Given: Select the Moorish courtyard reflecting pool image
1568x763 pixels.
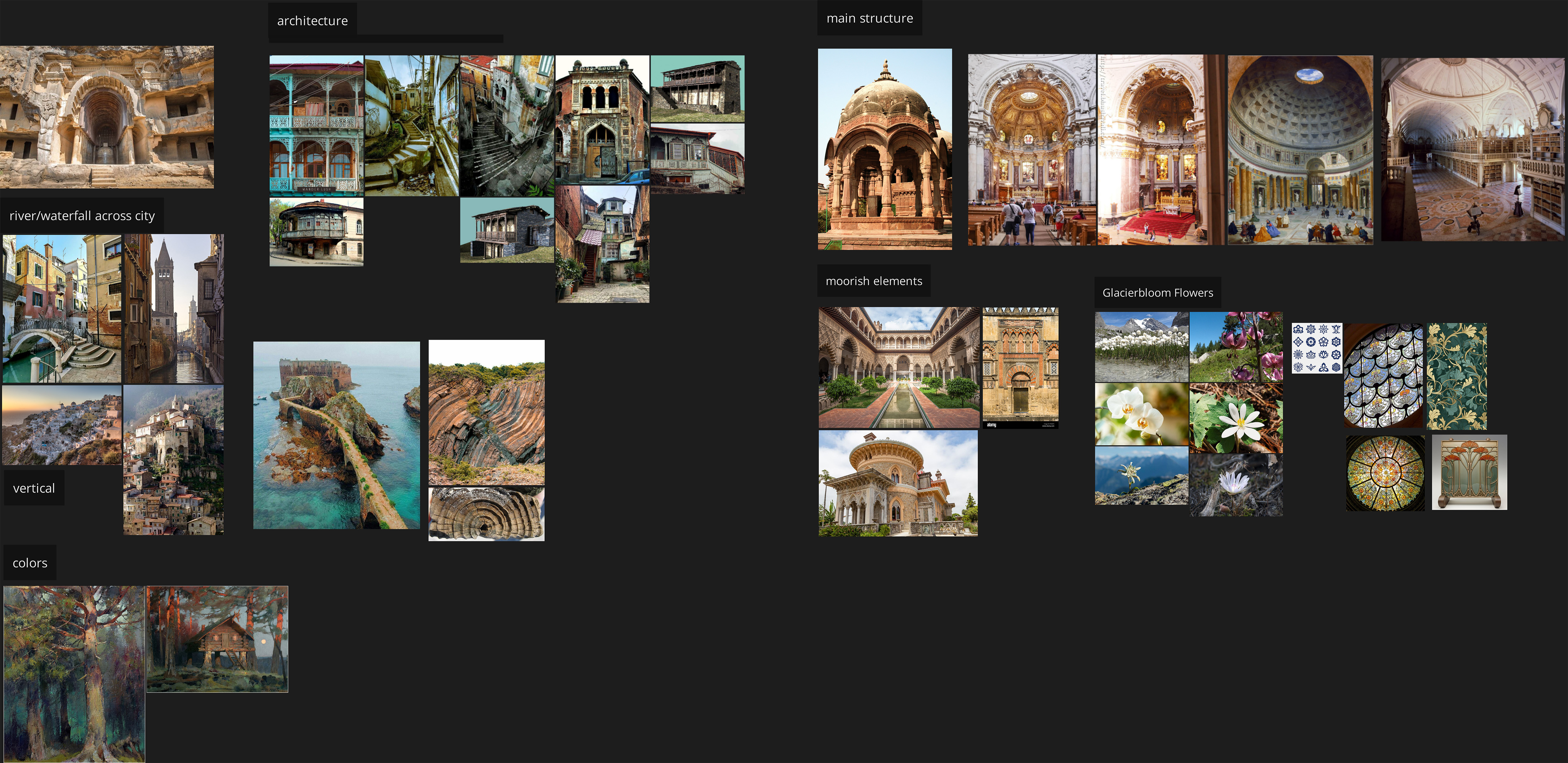Looking at the screenshot, I should 899,368.
